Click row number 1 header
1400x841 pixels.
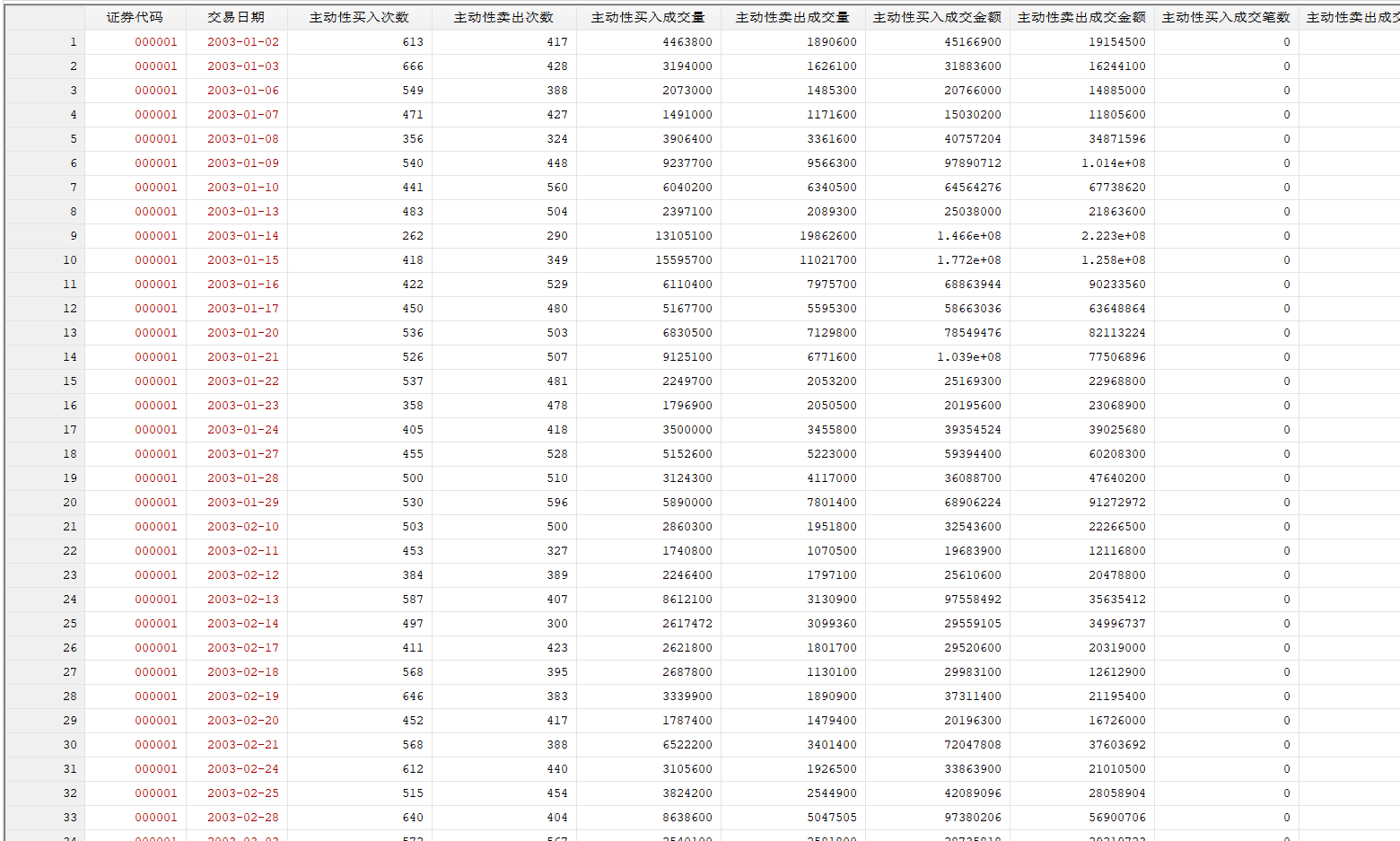pyautogui.click(x=45, y=42)
